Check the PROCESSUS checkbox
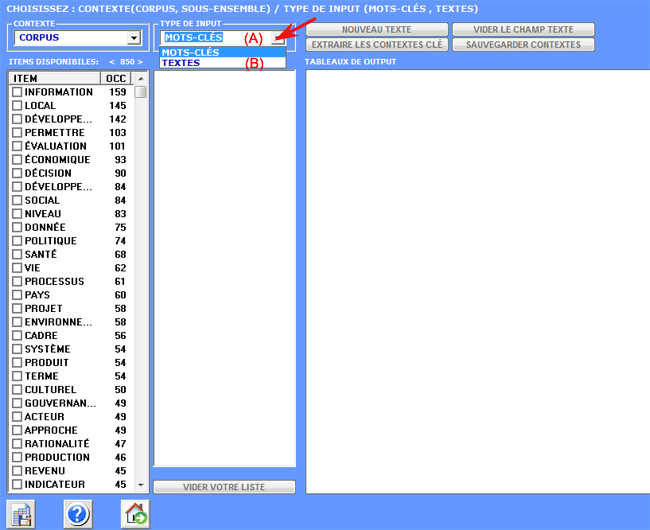This screenshot has width=650, height=530. (x=17, y=281)
